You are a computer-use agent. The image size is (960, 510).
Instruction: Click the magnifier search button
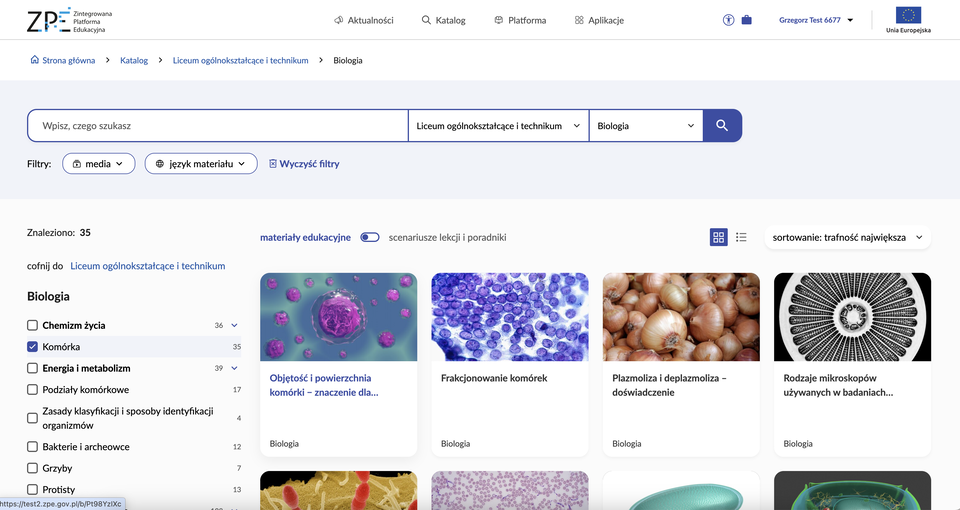[722, 126]
